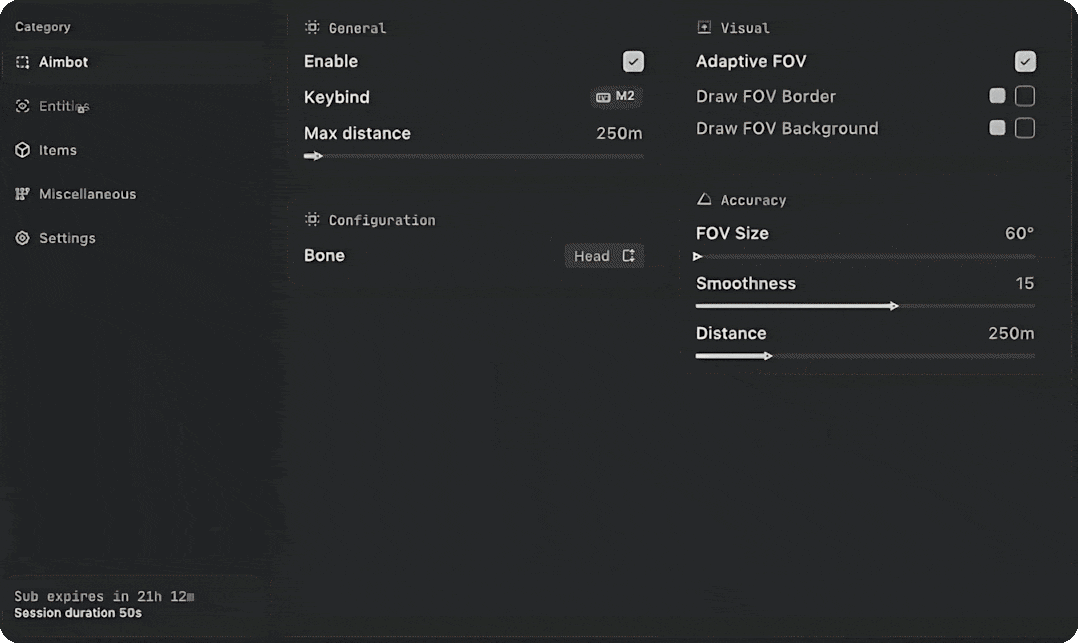Click the M2 keybind selector
The image size is (1078, 643).
(x=615, y=97)
